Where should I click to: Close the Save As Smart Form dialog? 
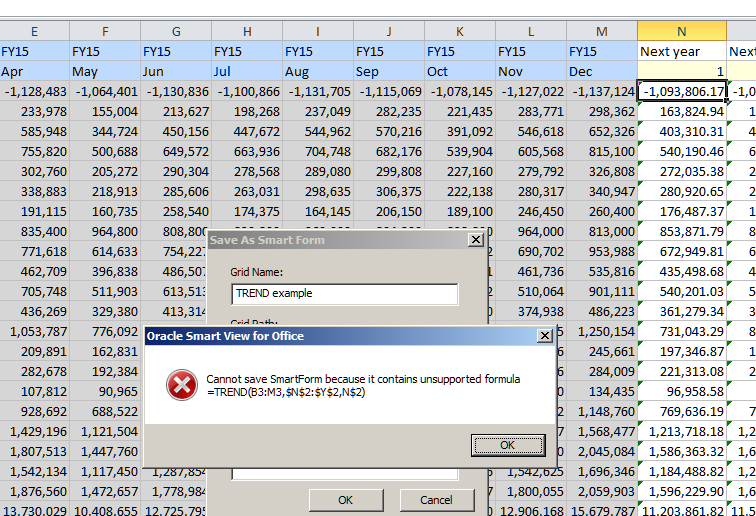[x=475, y=240]
